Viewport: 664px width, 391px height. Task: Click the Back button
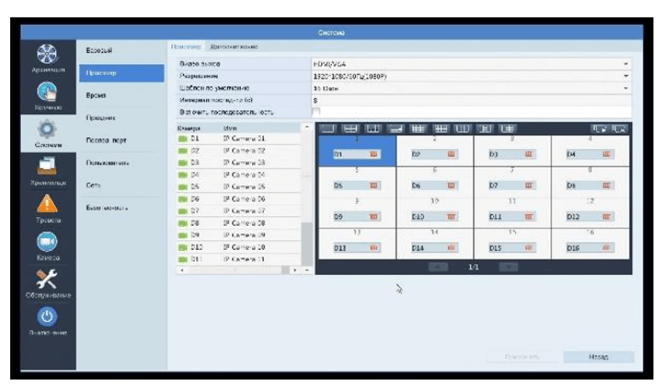point(598,357)
